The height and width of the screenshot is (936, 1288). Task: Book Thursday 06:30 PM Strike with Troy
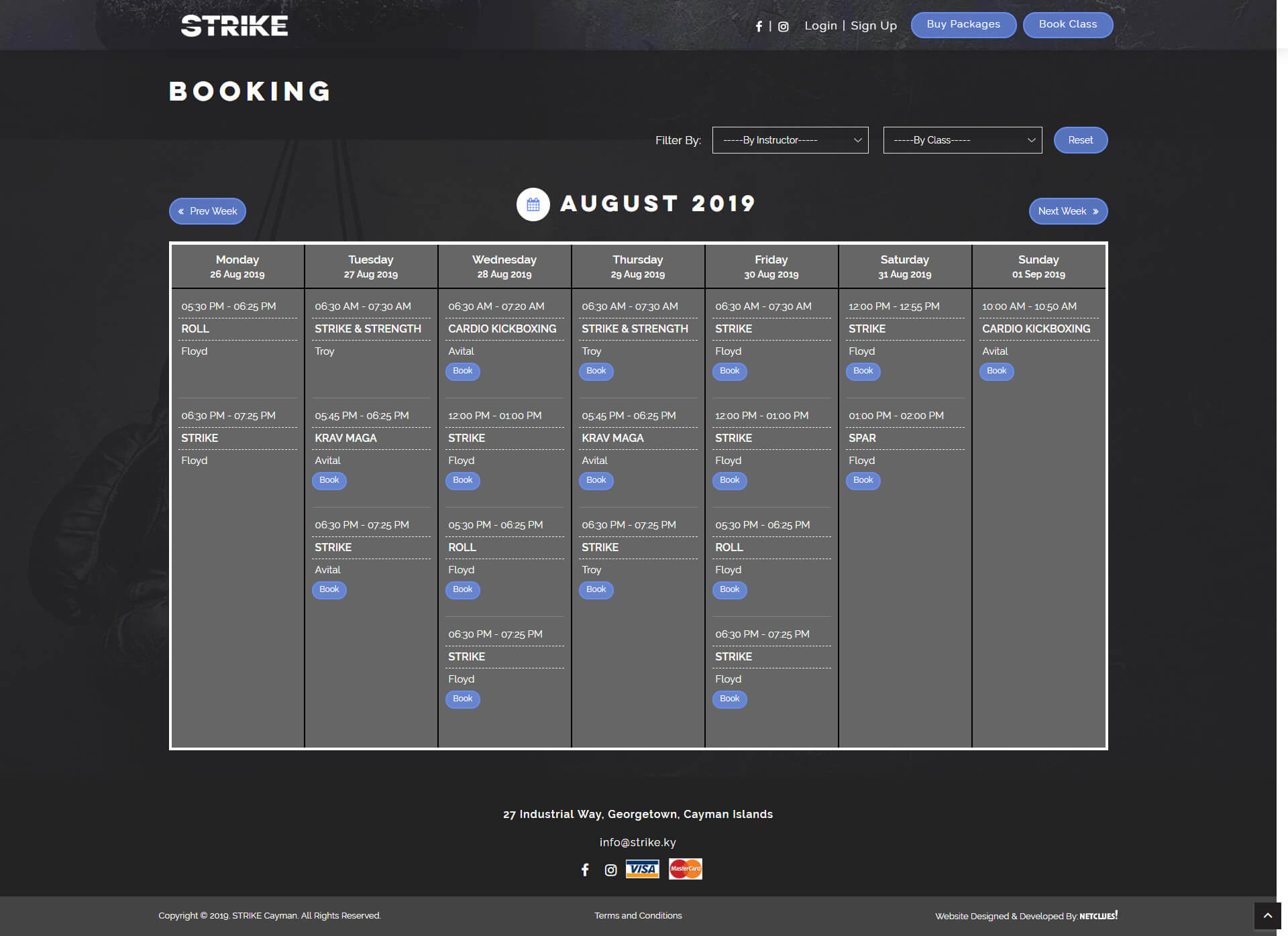596,589
